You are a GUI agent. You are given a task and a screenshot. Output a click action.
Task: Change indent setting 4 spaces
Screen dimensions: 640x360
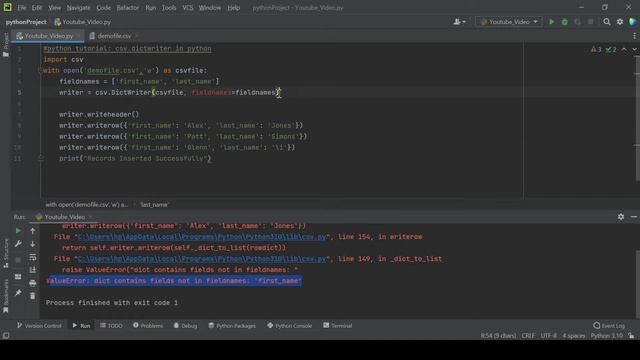(573, 336)
